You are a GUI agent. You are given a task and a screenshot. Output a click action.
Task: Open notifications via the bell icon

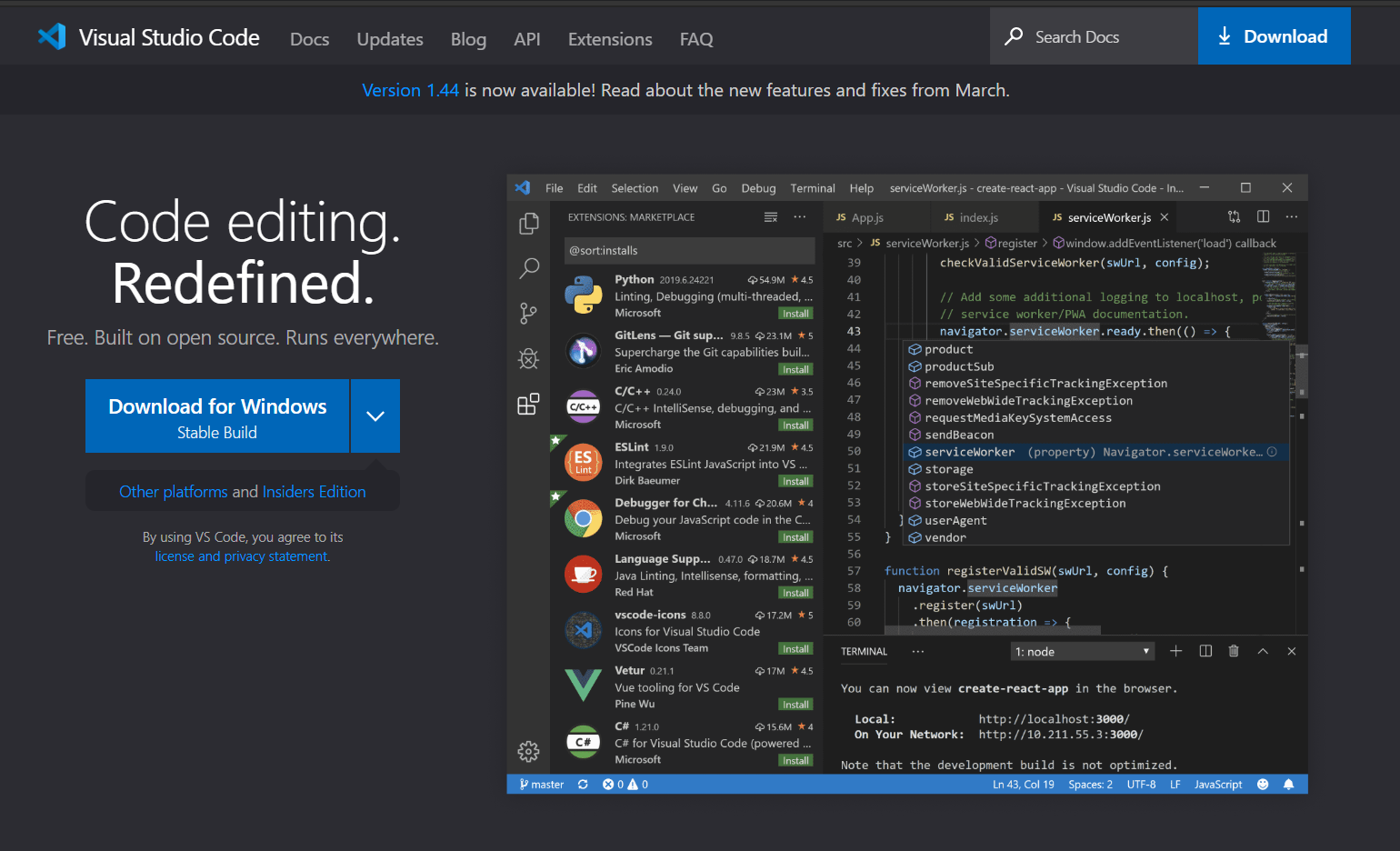(1288, 783)
